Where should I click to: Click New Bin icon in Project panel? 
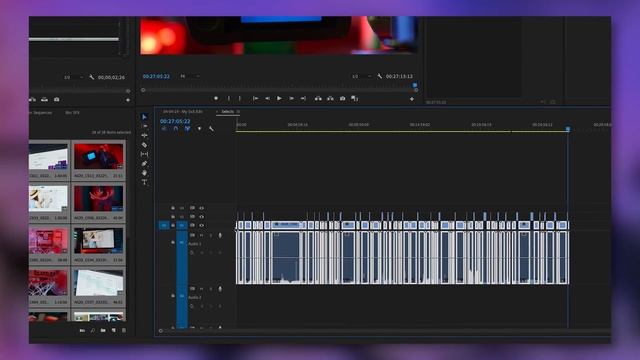point(103,330)
